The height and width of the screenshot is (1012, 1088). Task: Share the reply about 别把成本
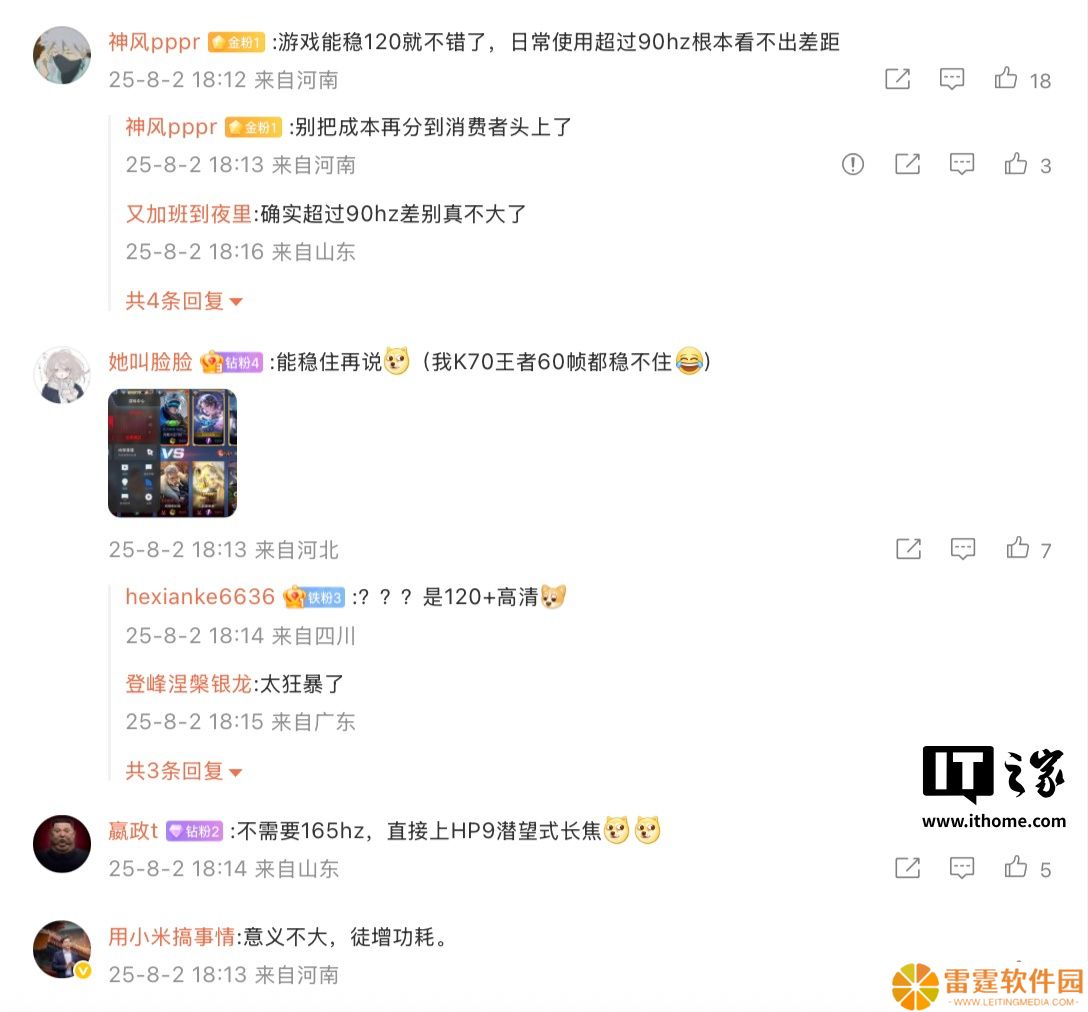(907, 164)
